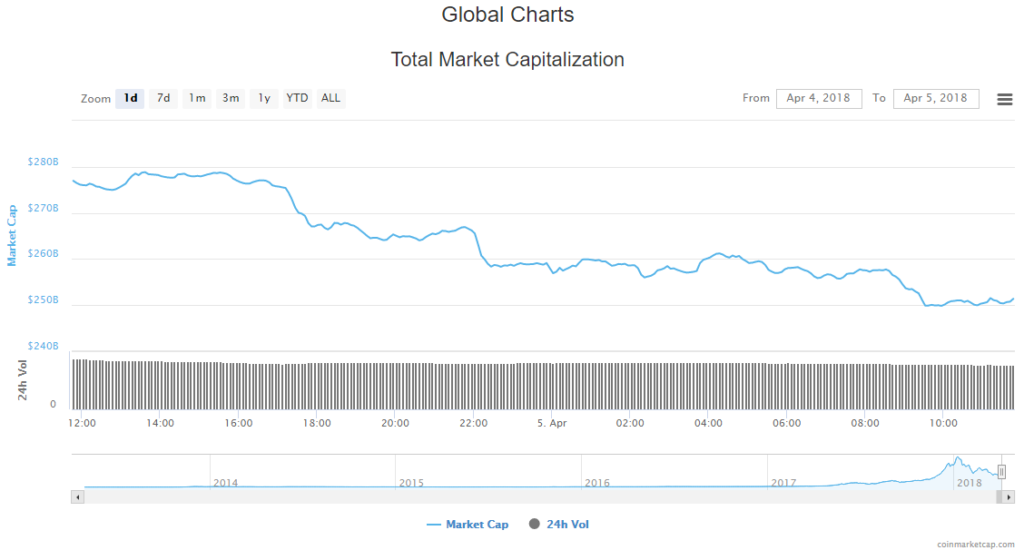Click the navigator left scroll arrow
1024x550 pixels.
click(x=76, y=496)
